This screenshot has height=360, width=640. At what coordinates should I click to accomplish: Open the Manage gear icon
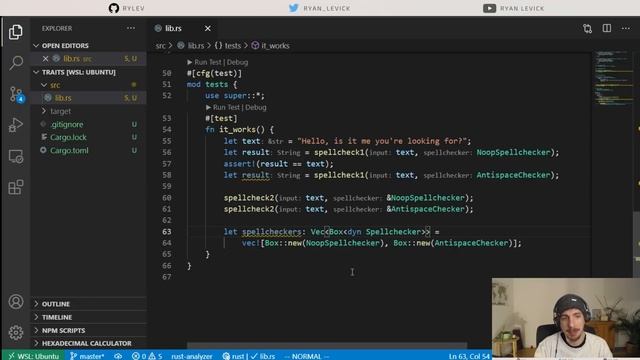tap(16, 332)
